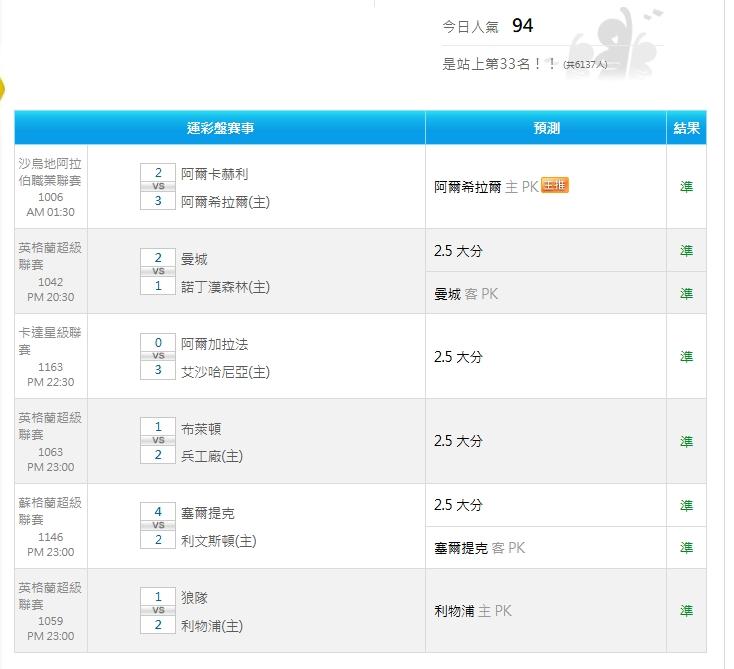
Task: Click the 共6137人 ranking total text
Action: click(x=584, y=65)
